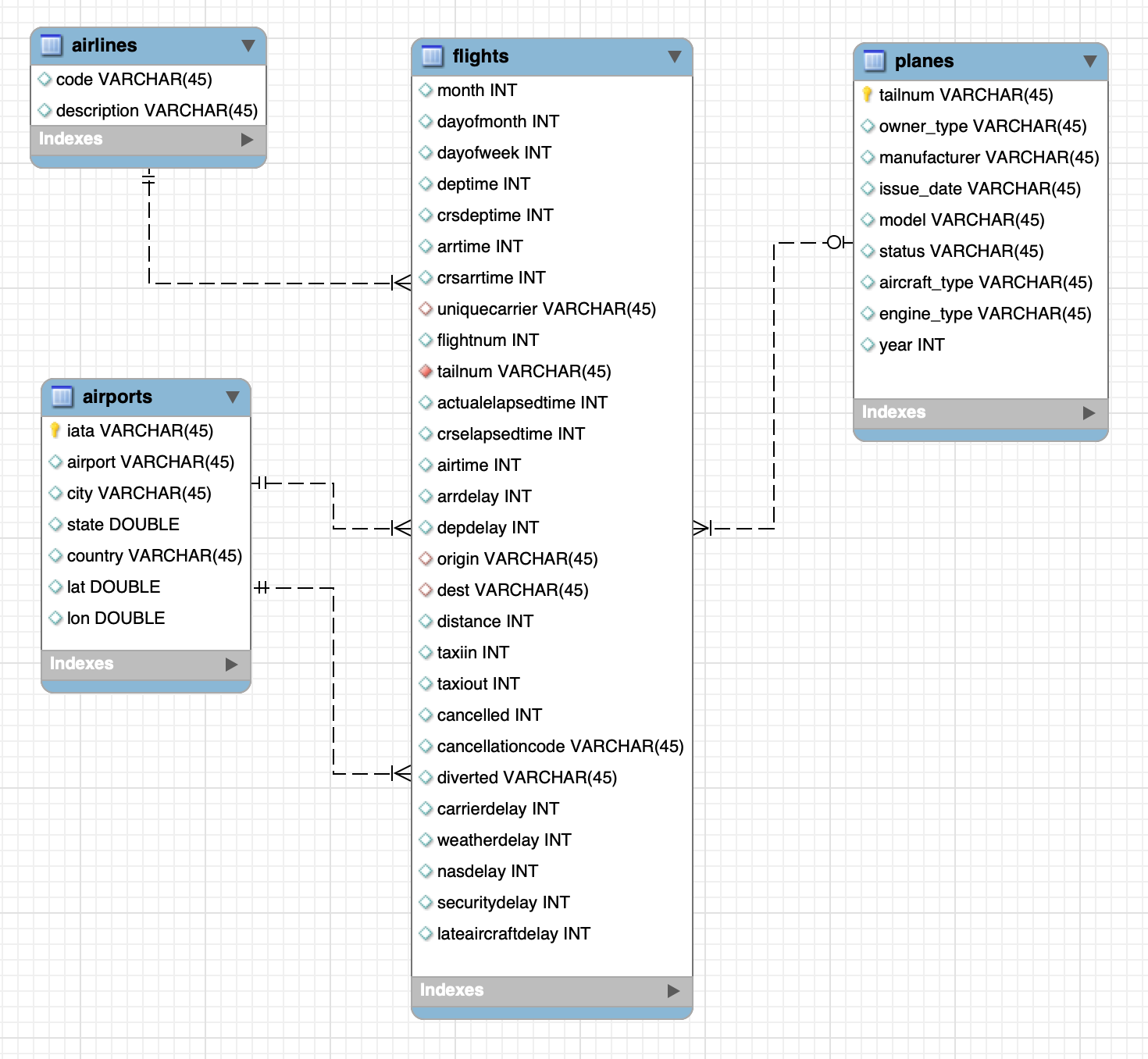
Task: Collapse the flights table with header arrow
Action: point(675,56)
